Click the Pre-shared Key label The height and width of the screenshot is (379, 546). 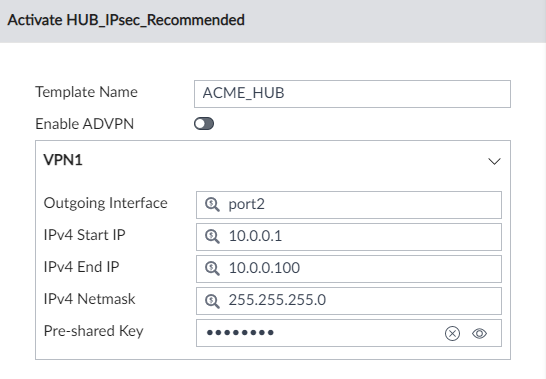pyautogui.click(x=94, y=331)
